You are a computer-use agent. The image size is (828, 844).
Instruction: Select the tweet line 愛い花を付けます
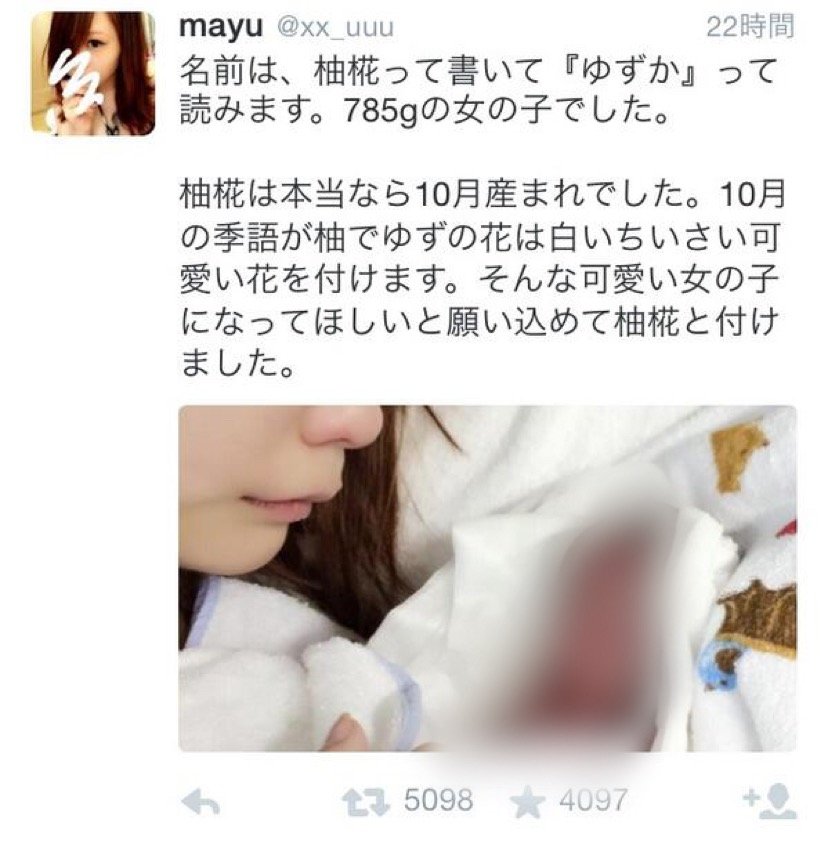click(x=319, y=278)
